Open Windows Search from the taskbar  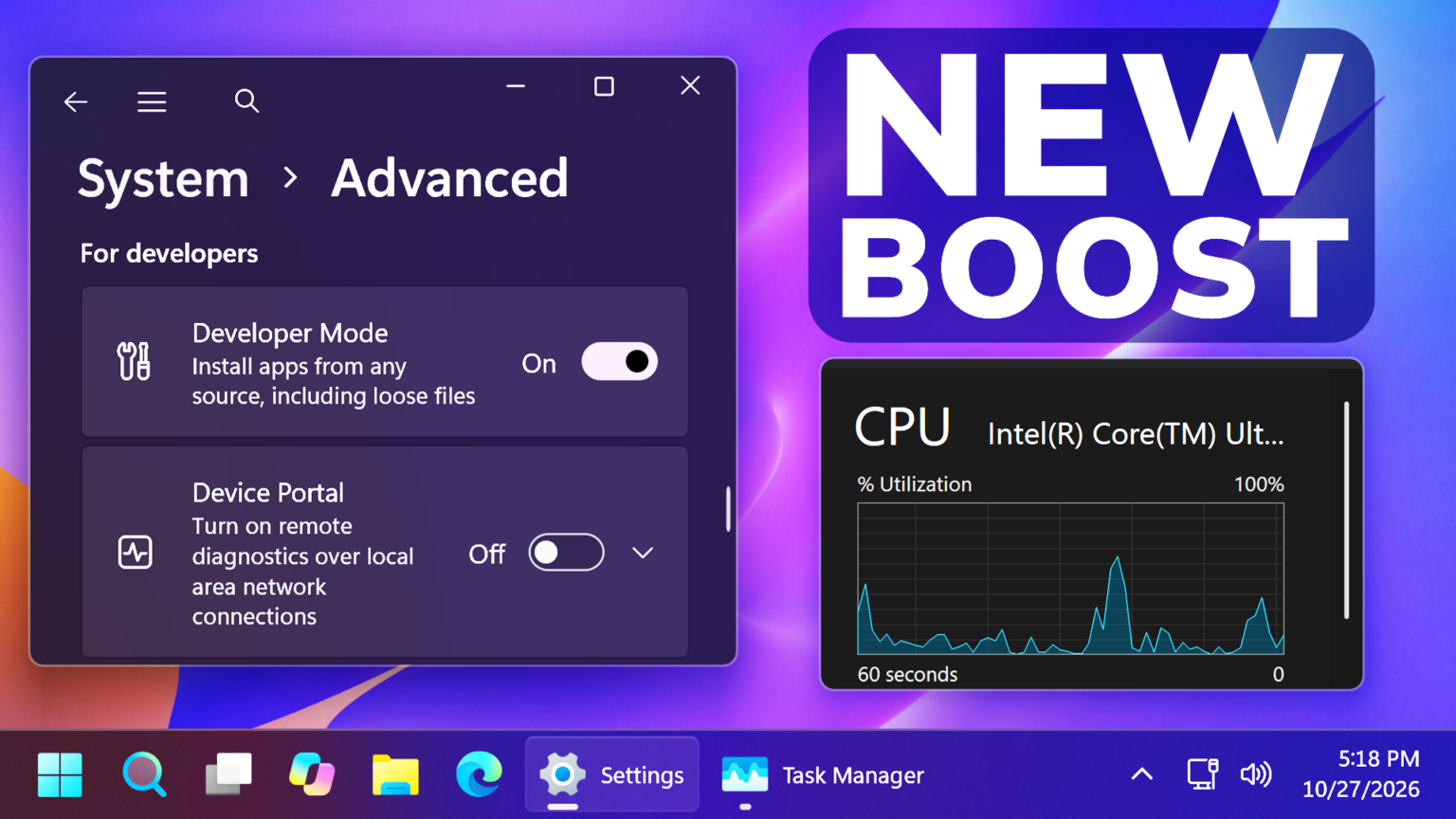144,774
